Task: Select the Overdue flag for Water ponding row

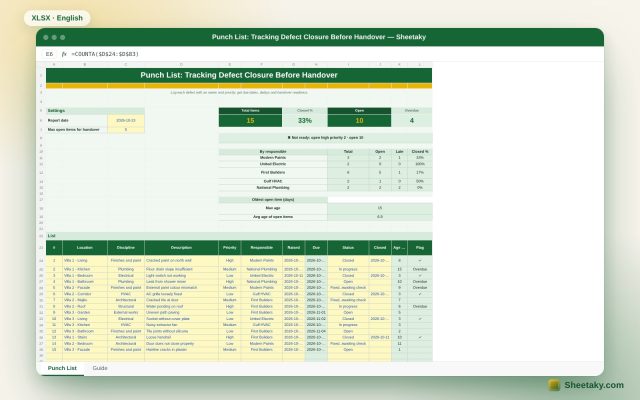Action: point(420,306)
